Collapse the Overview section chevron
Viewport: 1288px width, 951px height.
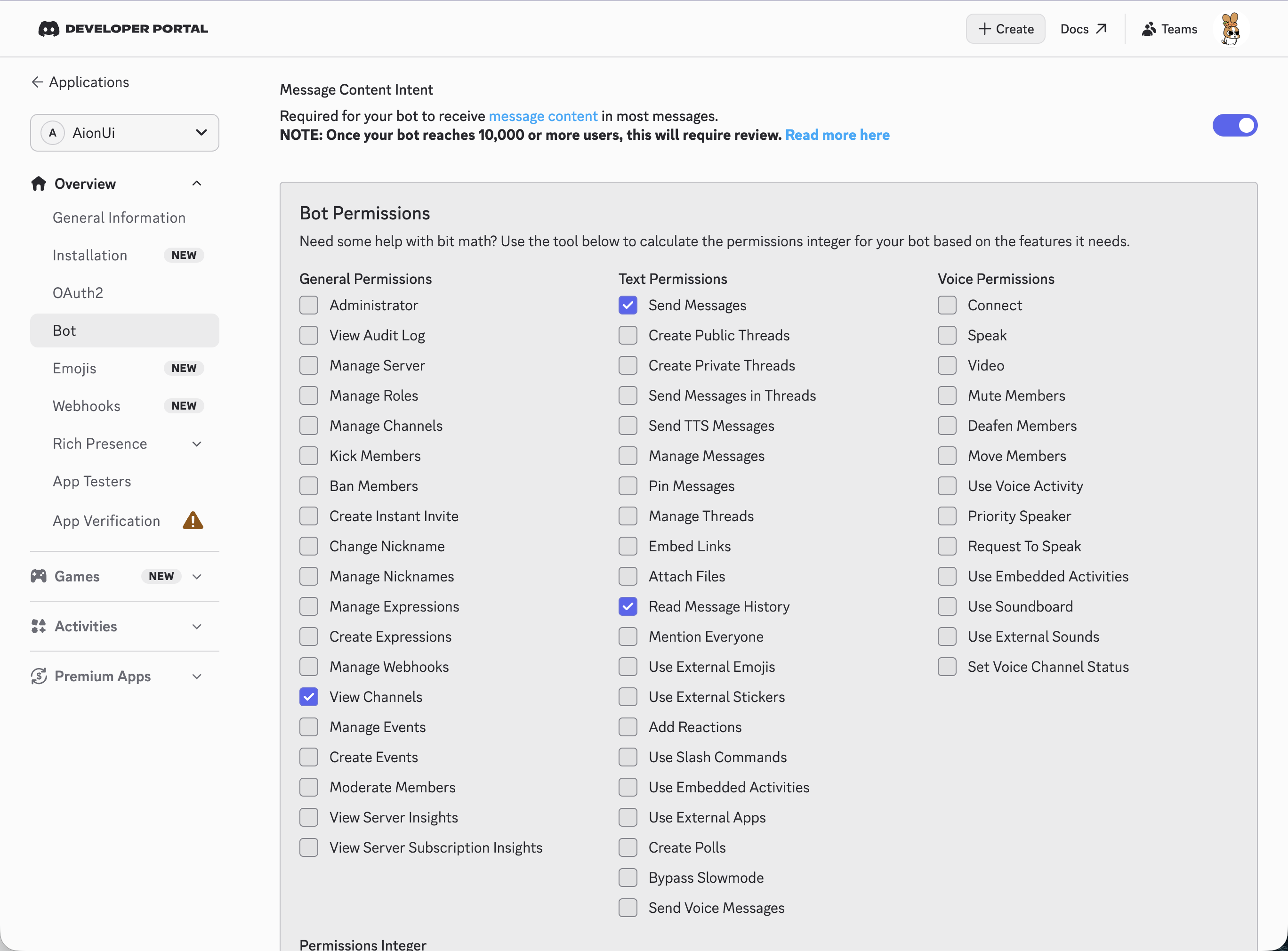[197, 184]
